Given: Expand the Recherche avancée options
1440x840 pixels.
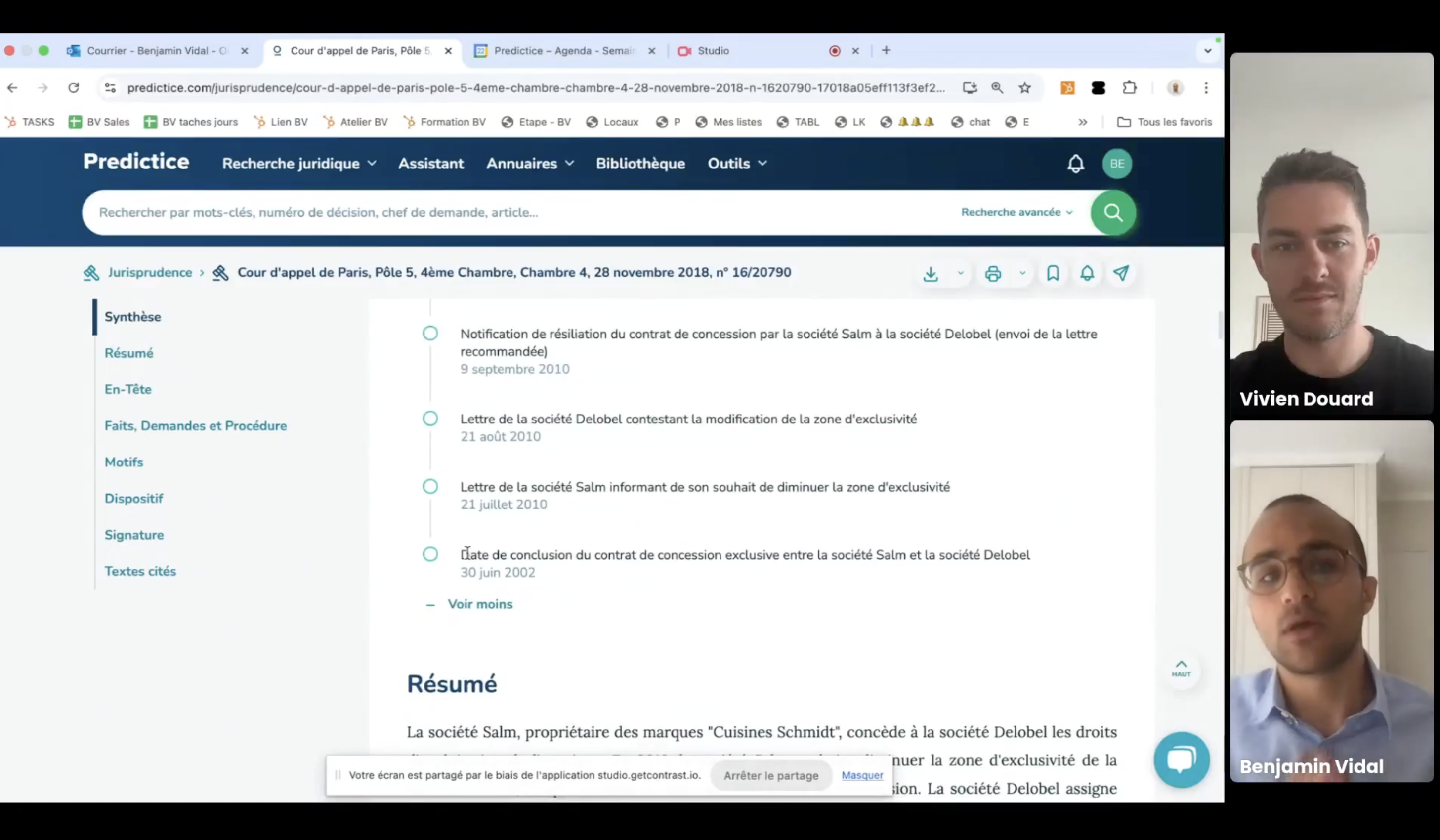Looking at the screenshot, I should point(1016,212).
